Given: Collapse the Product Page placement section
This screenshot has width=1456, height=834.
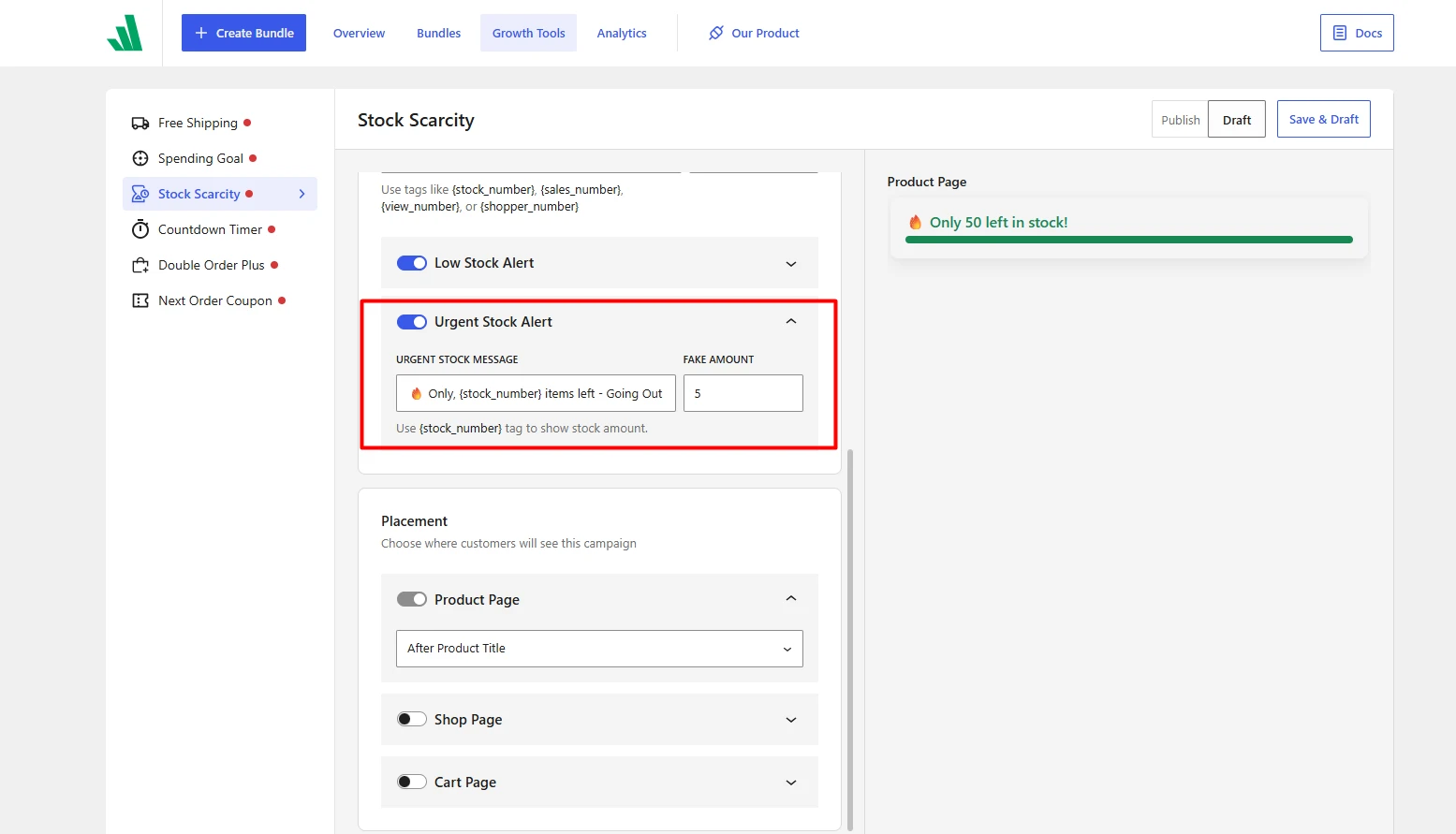Looking at the screenshot, I should 791,598.
